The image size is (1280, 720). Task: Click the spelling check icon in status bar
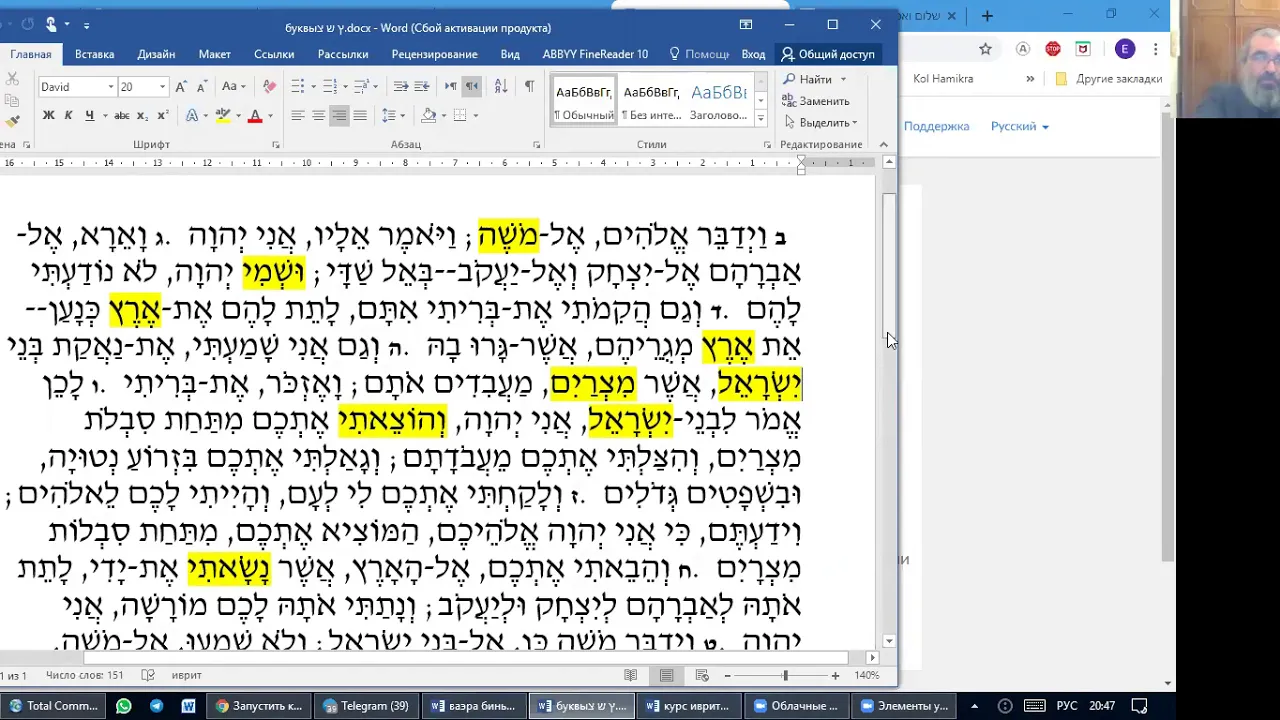tap(148, 675)
